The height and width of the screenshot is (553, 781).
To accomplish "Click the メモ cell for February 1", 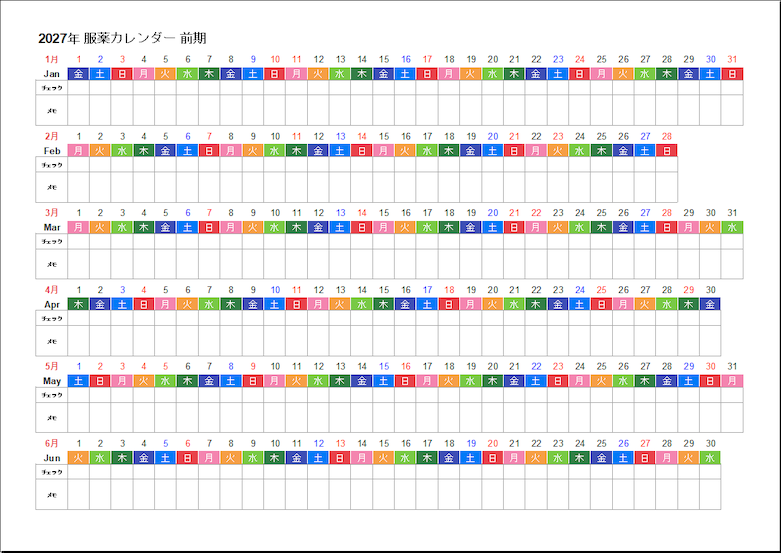I will point(78,187).
